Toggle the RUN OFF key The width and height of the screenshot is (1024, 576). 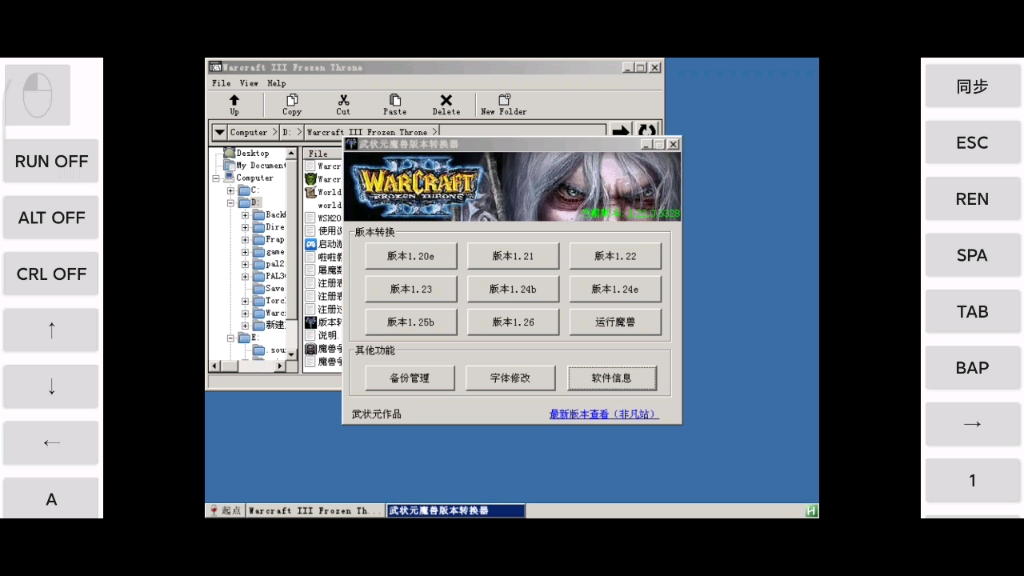(51, 161)
